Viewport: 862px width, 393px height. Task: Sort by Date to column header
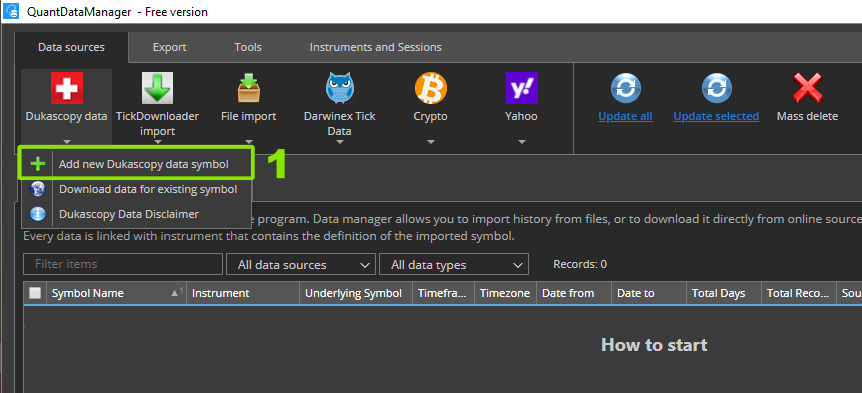coord(649,293)
